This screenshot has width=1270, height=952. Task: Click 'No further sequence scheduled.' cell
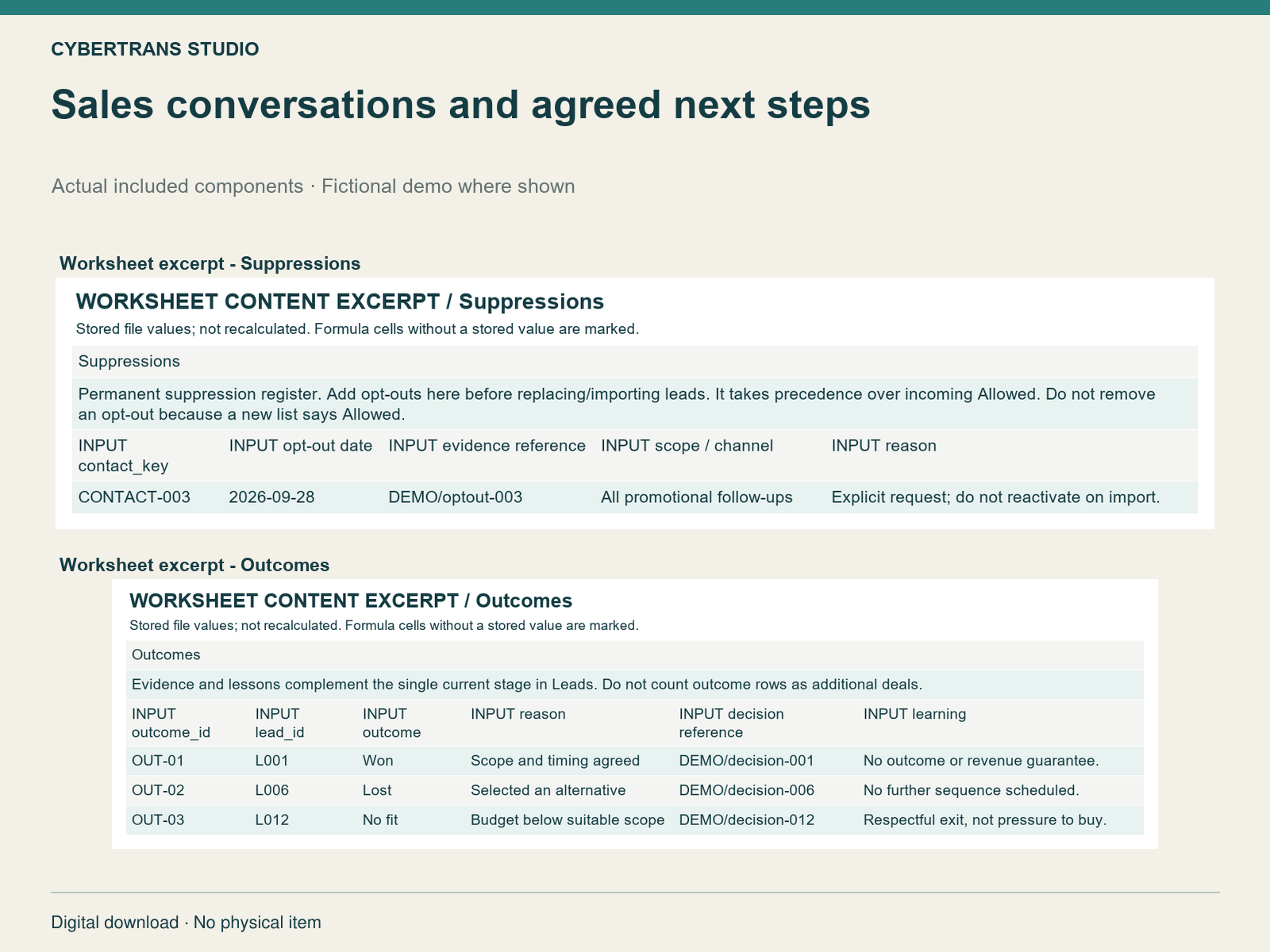972,790
